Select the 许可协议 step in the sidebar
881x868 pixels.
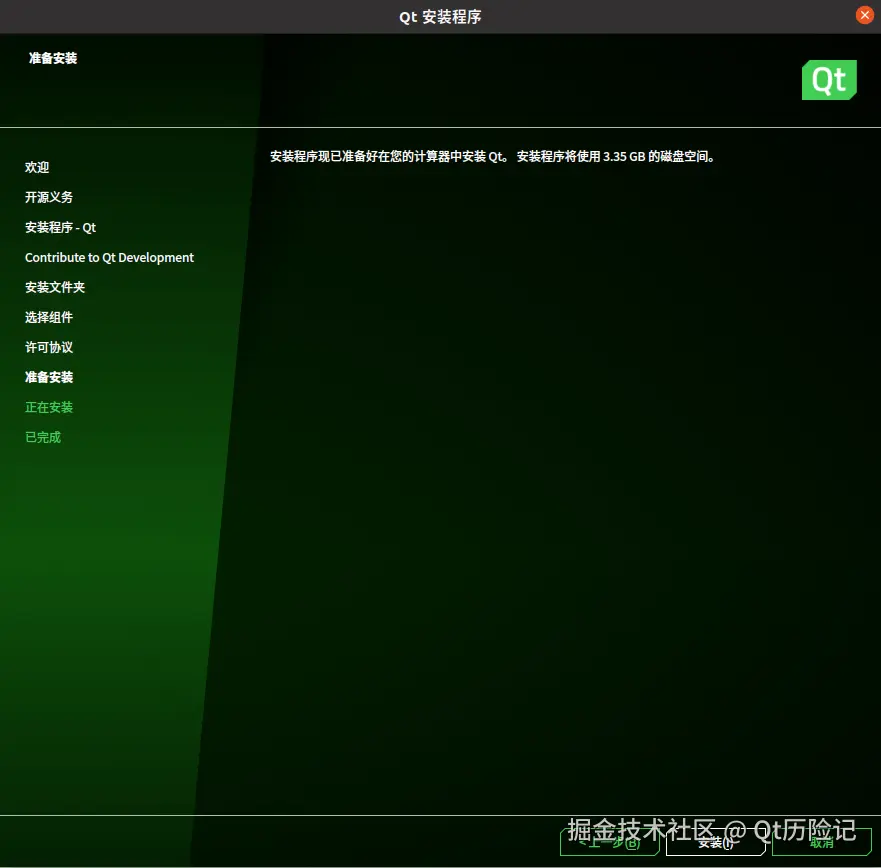[x=49, y=347]
